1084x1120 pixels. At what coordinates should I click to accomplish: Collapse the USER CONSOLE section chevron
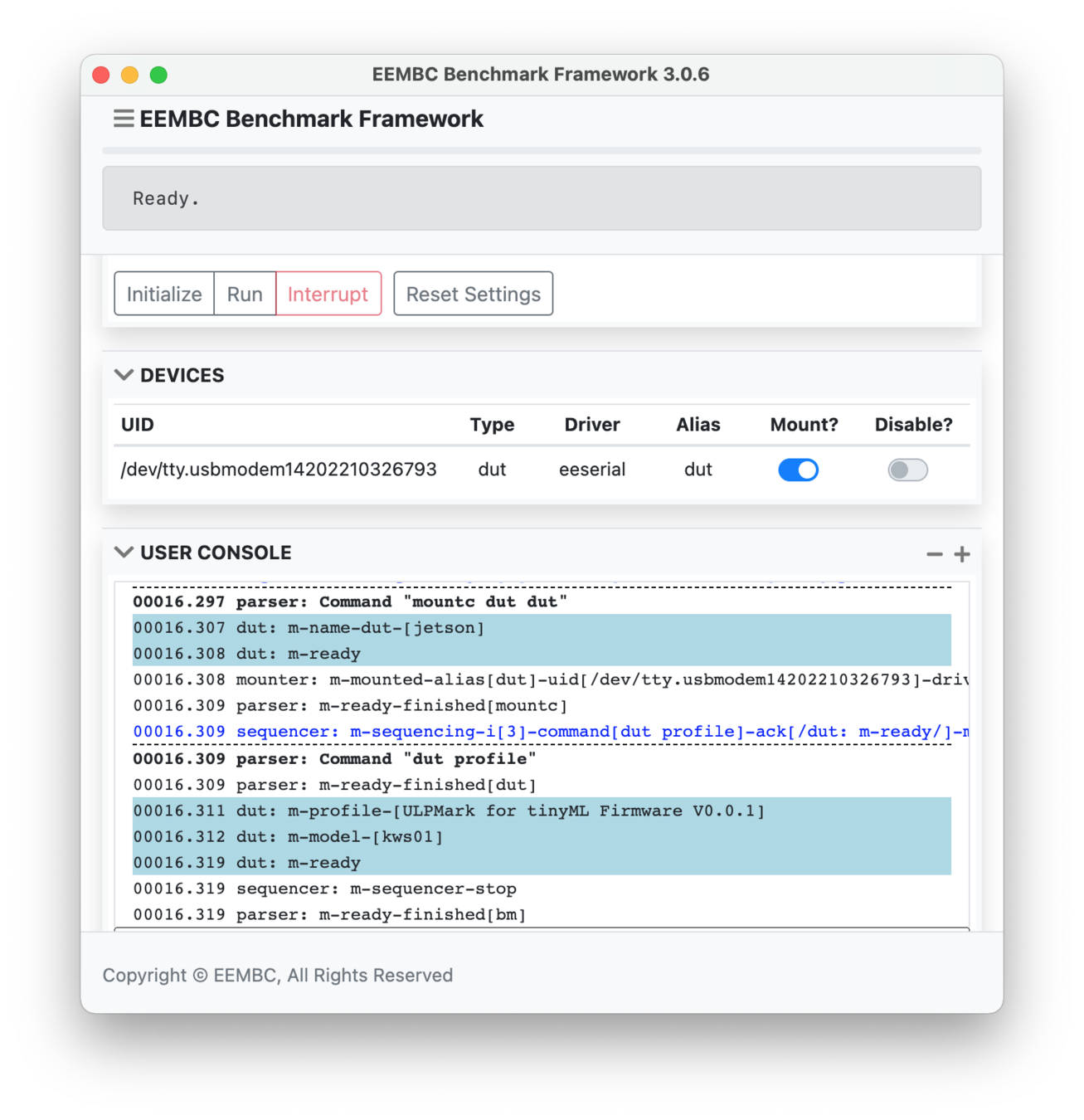coord(124,553)
